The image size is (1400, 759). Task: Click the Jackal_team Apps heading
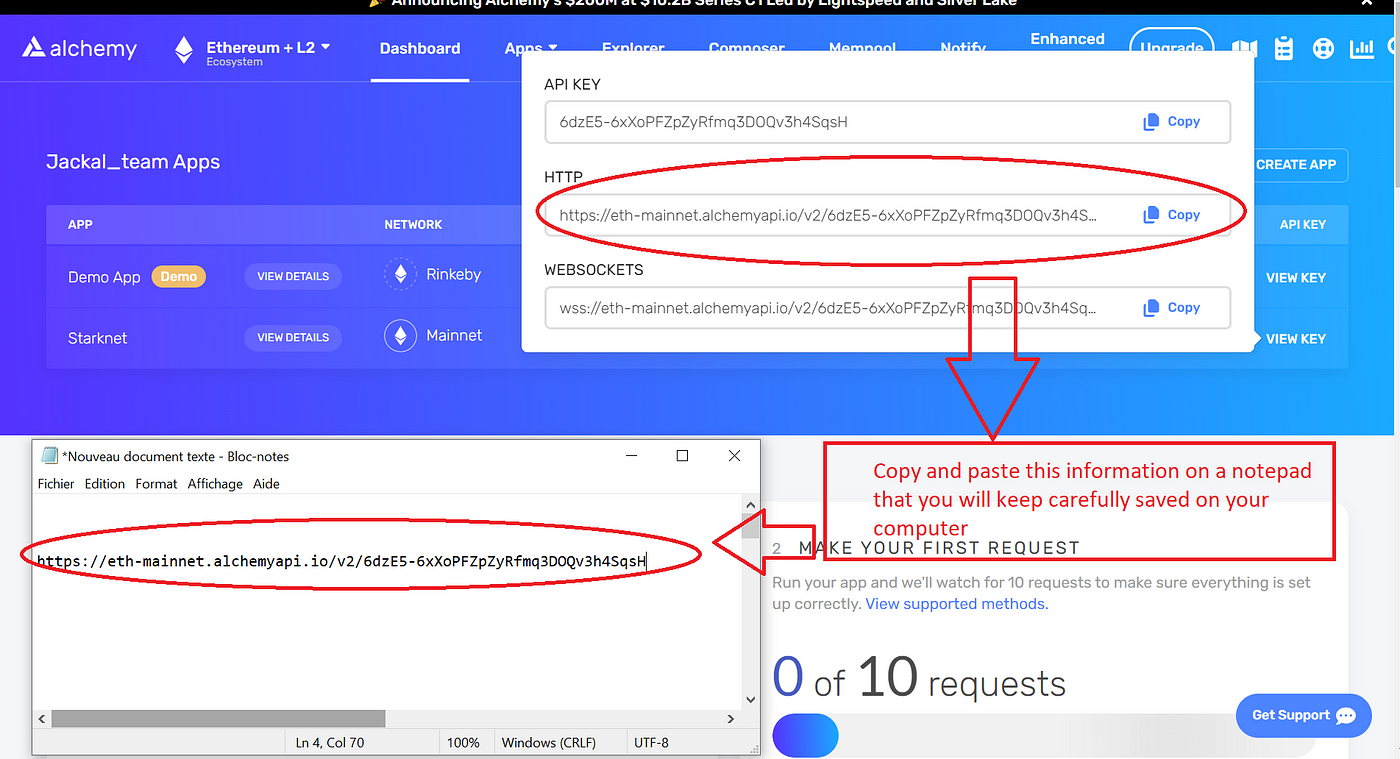pos(133,162)
